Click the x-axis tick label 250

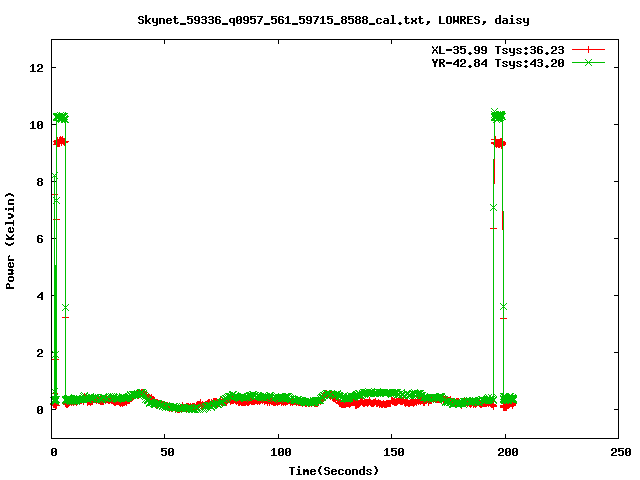(620, 452)
